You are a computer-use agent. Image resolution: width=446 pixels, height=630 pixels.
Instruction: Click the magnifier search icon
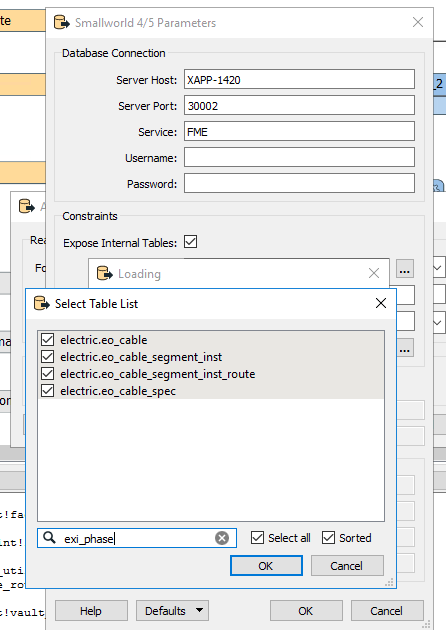(49, 538)
